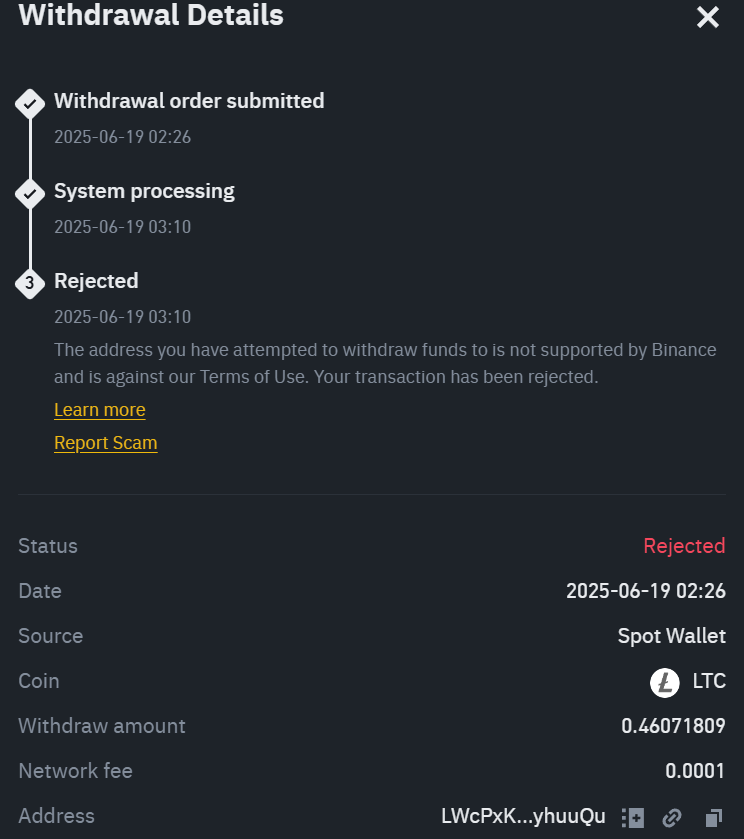Click the Litecoin coin logo

(x=665, y=682)
